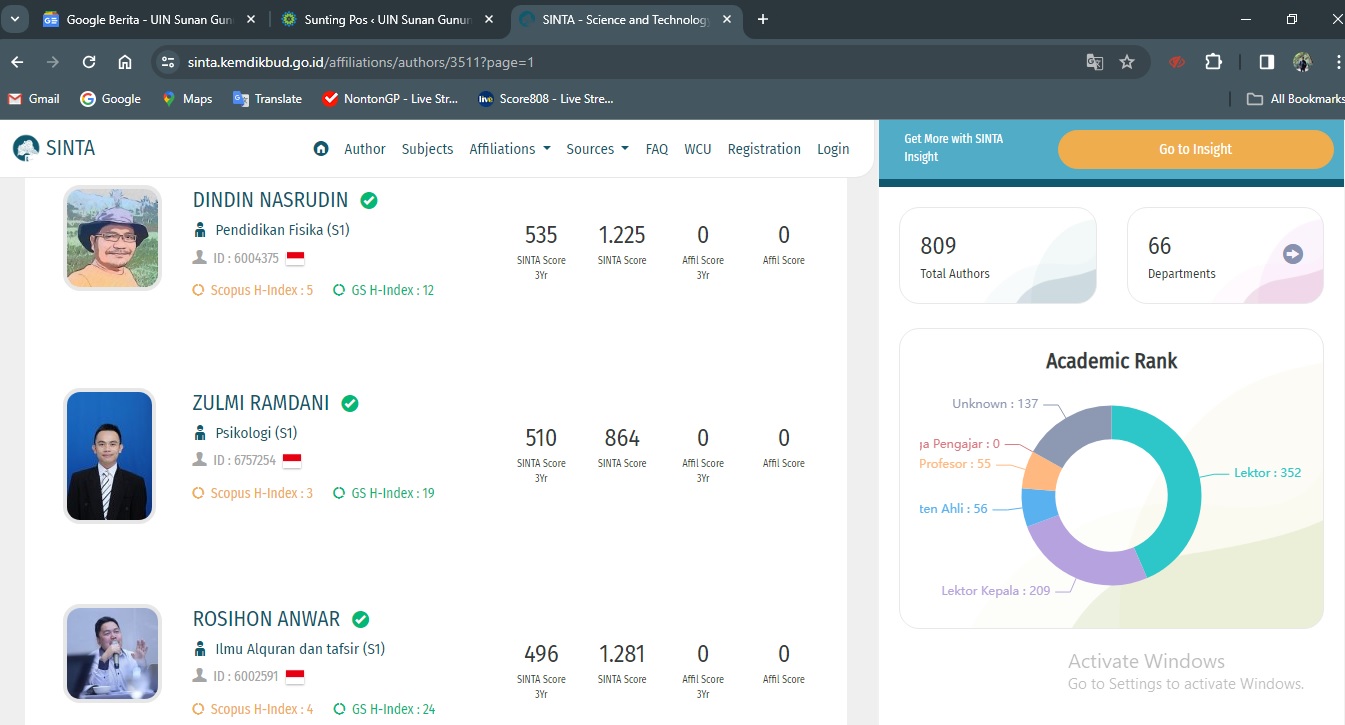Screen dimensions: 1345x725
Task: Click the SINTA logo
Action: tap(54, 148)
